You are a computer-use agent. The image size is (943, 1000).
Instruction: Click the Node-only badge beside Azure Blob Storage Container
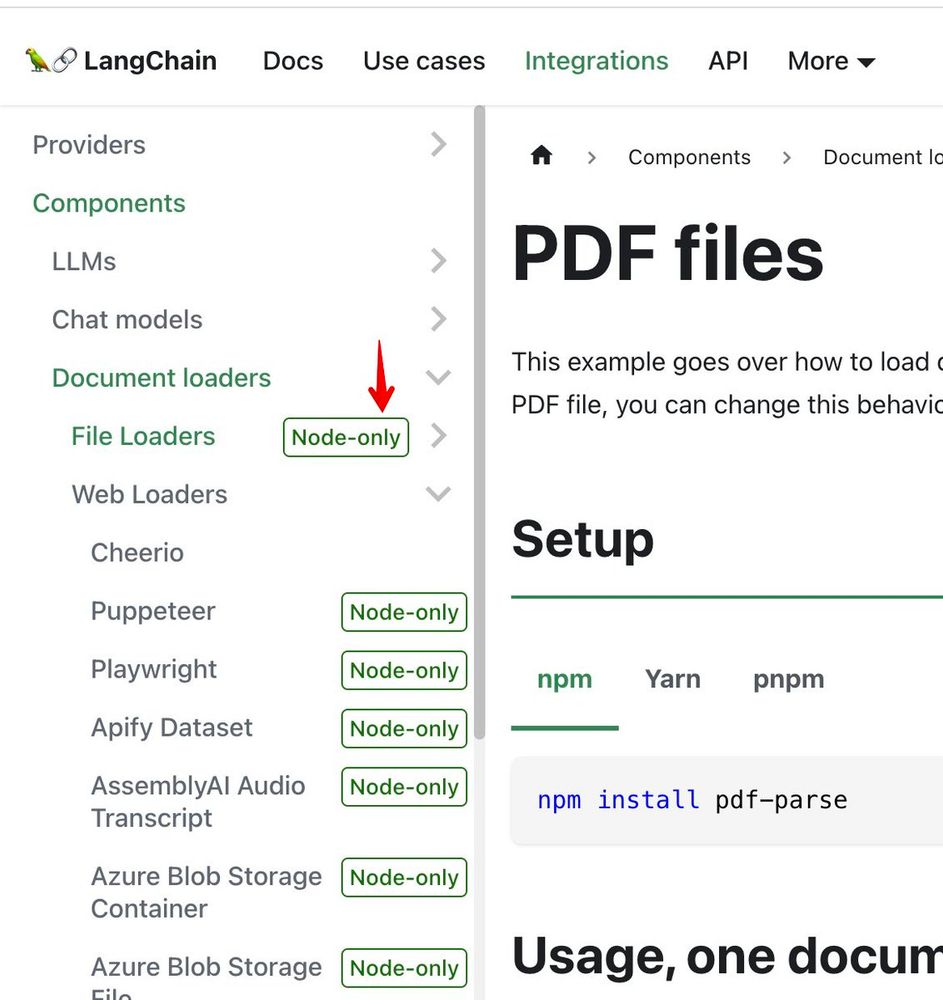coord(404,877)
